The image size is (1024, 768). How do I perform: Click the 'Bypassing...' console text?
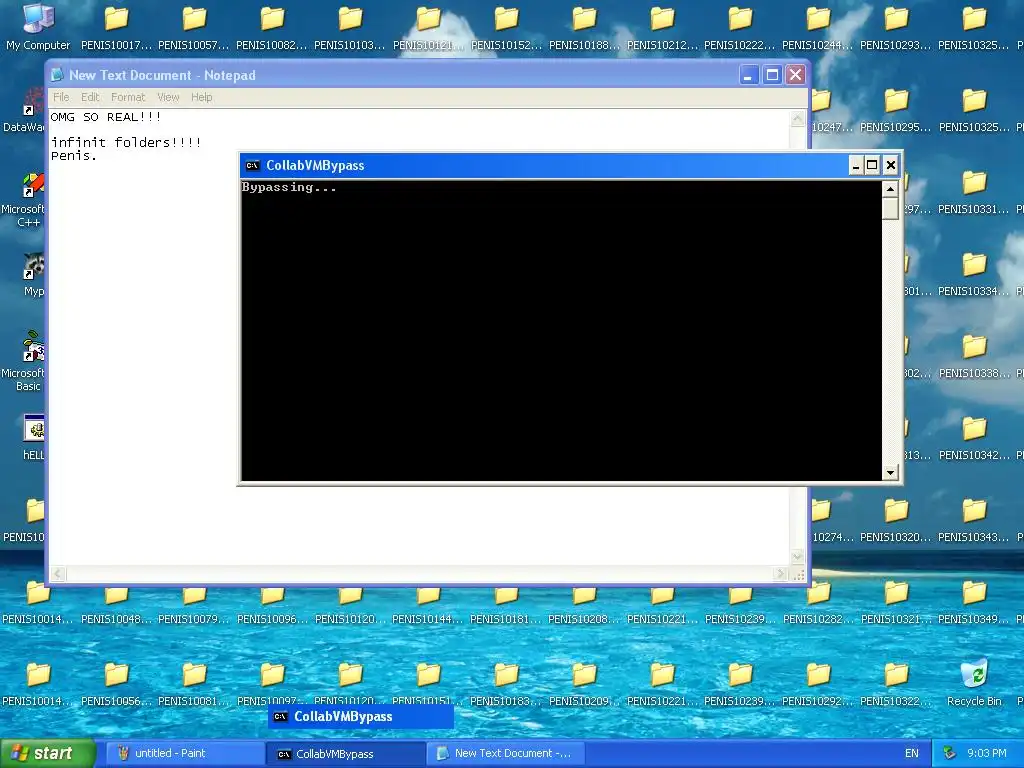[x=289, y=187]
